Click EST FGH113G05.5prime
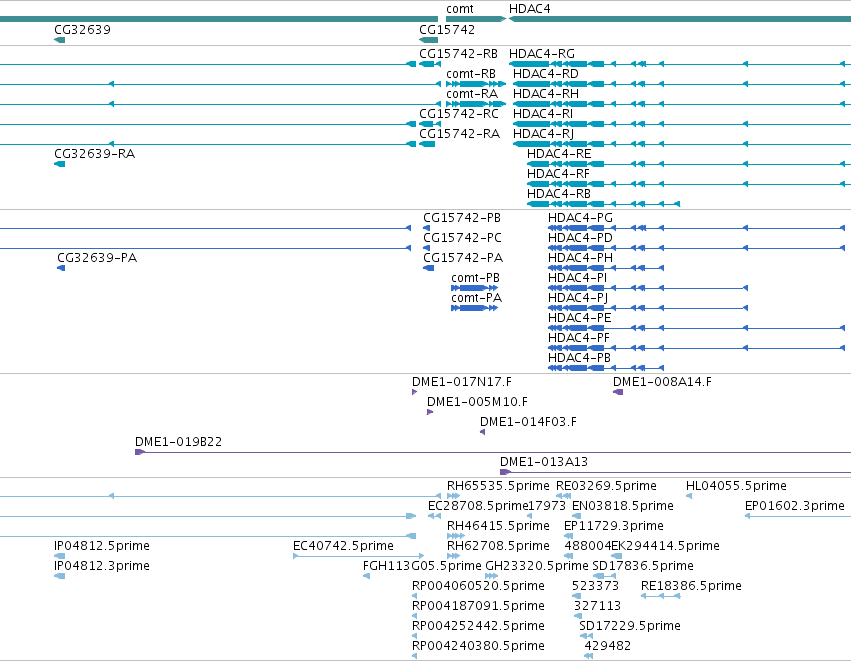851x661 pixels. click(x=422, y=567)
